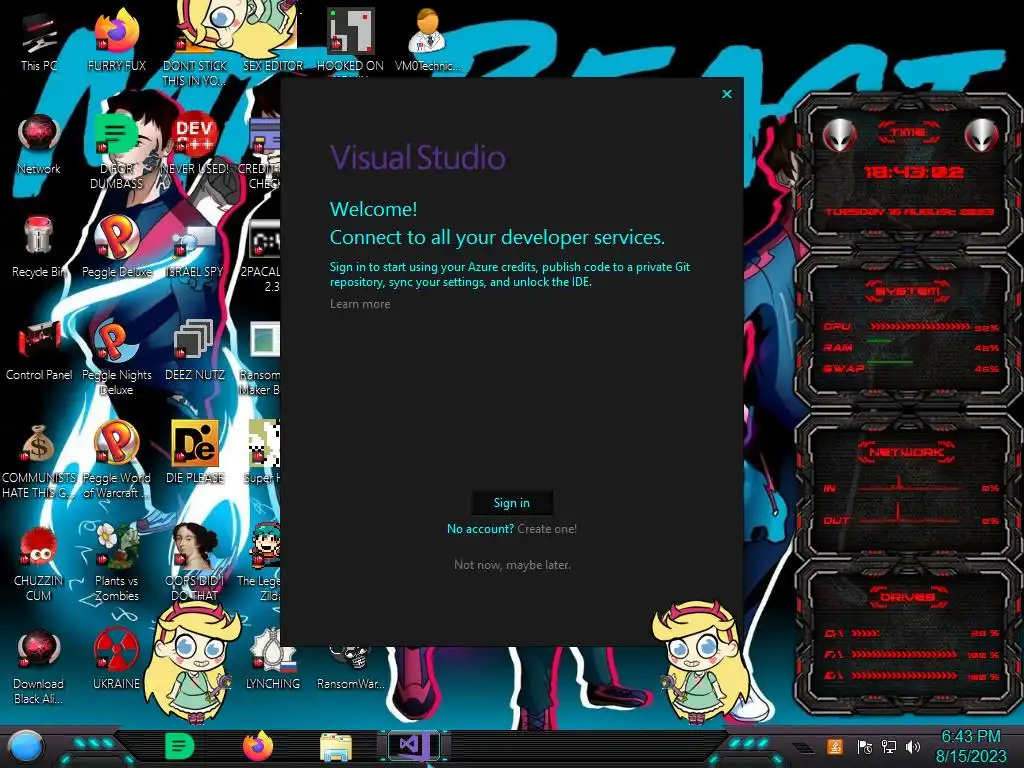The width and height of the screenshot is (1024, 768).
Task: Select the D FOR DUMBASS green icon
Action: point(116,152)
